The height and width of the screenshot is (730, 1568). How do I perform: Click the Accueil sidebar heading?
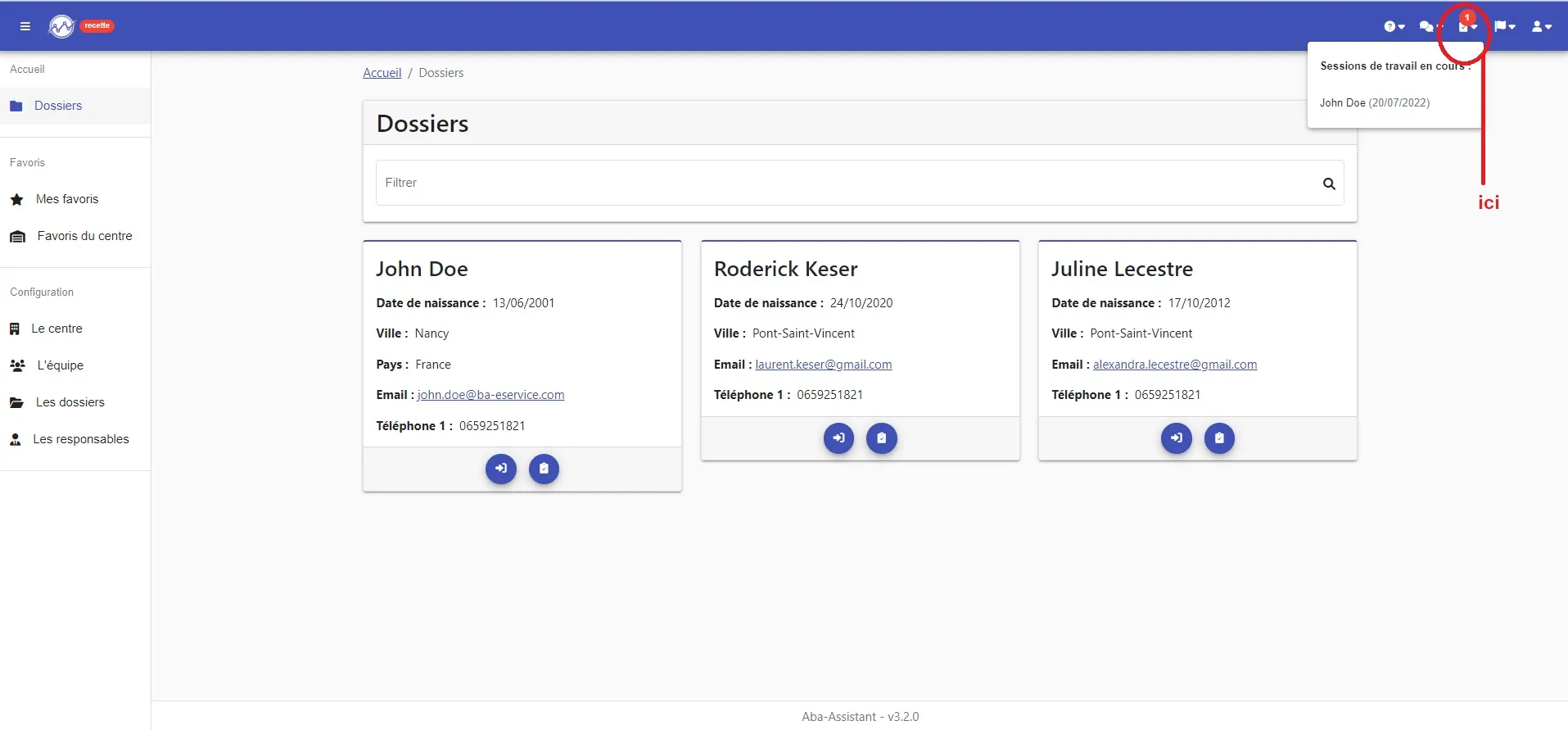tap(27, 70)
